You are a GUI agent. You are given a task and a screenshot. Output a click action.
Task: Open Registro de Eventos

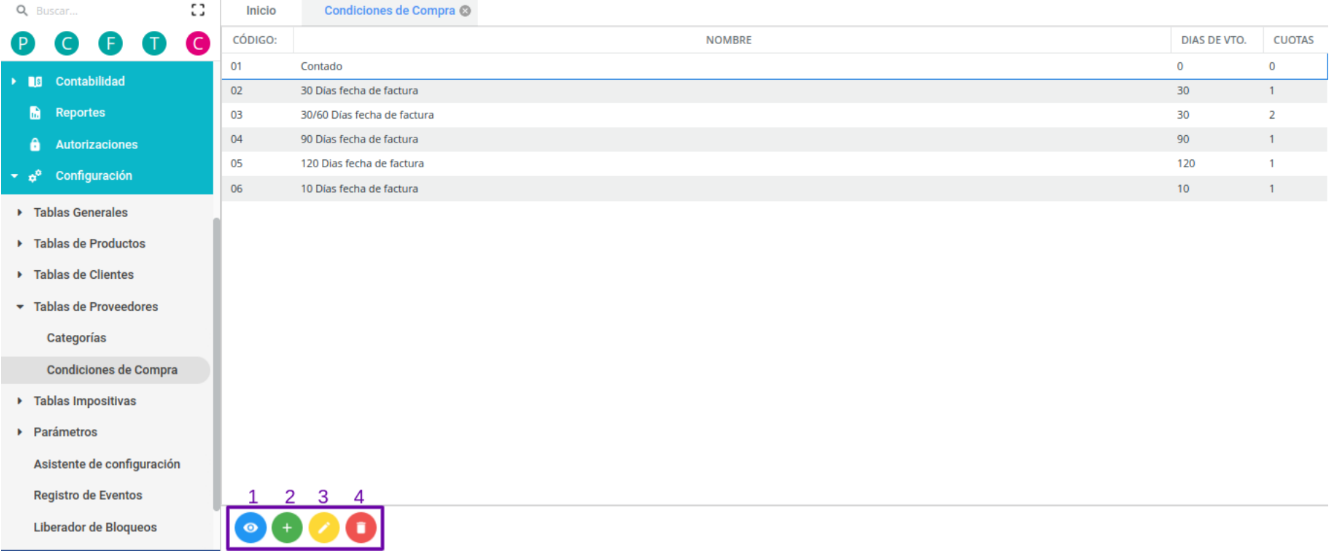[88, 495]
